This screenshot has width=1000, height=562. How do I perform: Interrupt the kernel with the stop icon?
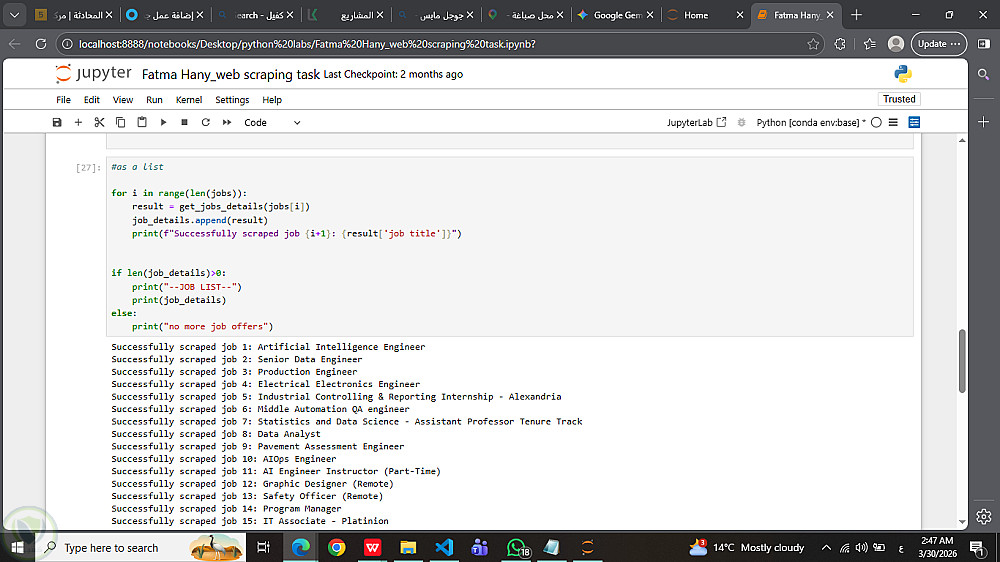(x=184, y=122)
